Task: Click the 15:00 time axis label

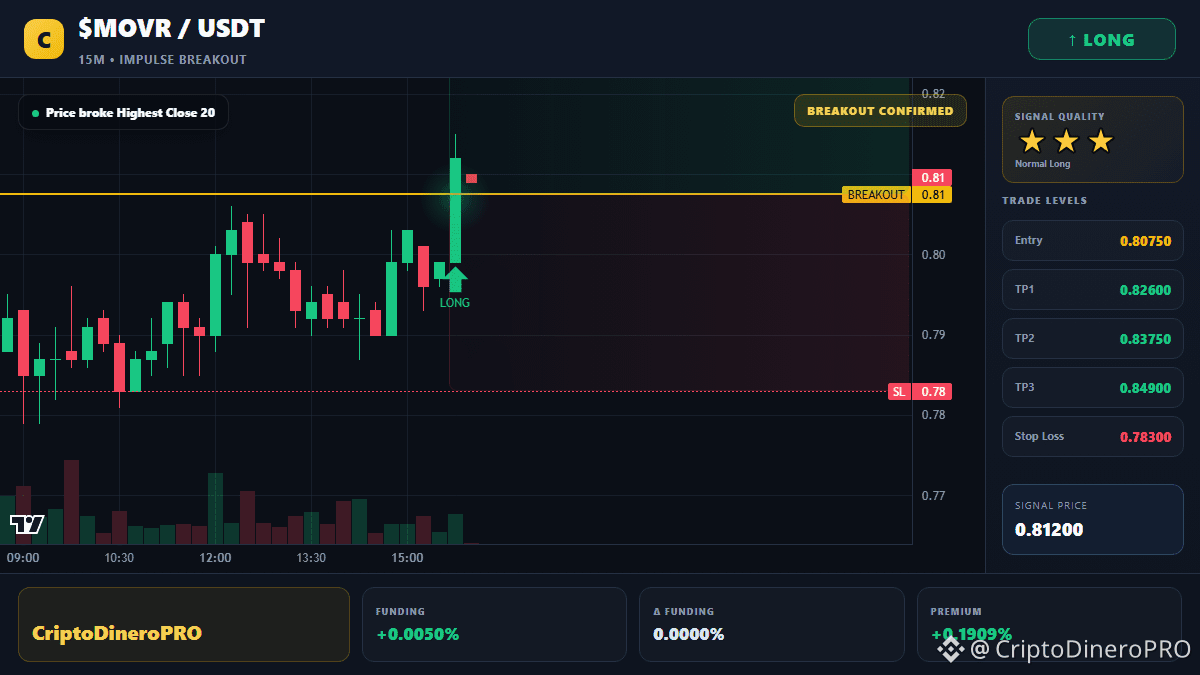Action: tap(407, 558)
